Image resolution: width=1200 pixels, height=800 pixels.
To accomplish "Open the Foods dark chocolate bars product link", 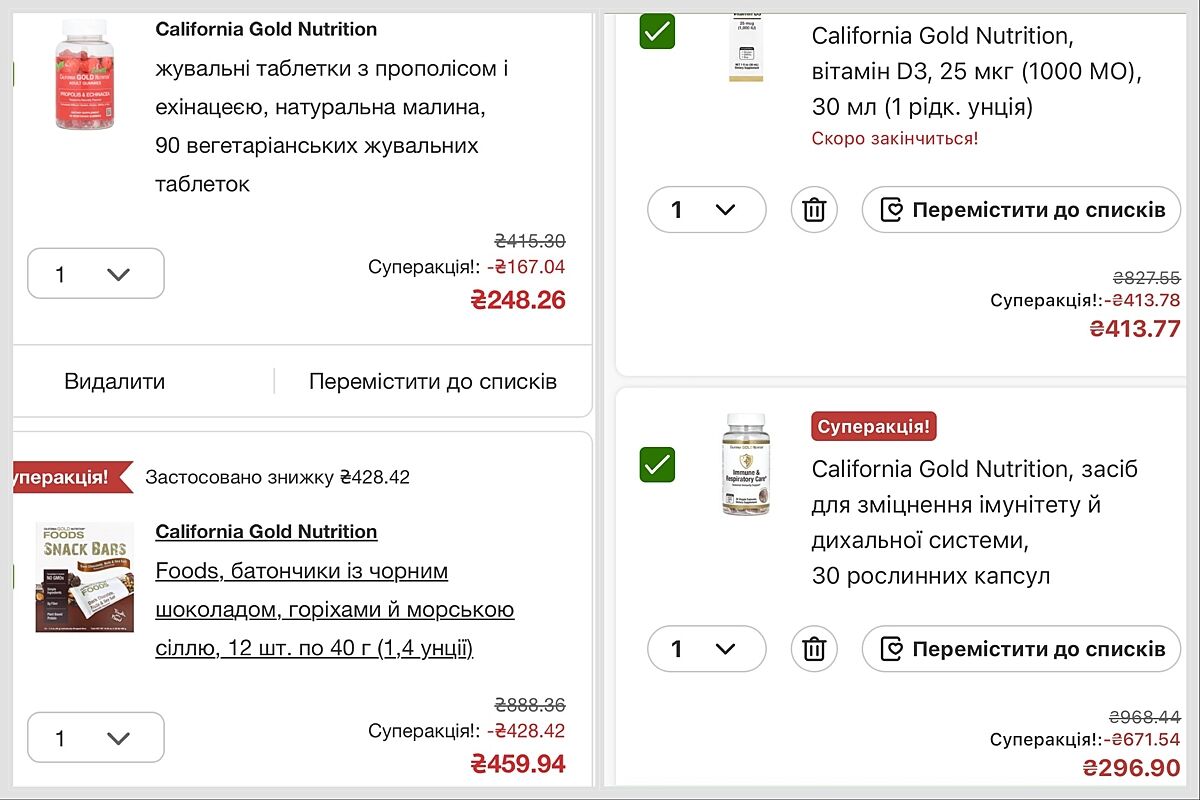I will click(x=334, y=609).
